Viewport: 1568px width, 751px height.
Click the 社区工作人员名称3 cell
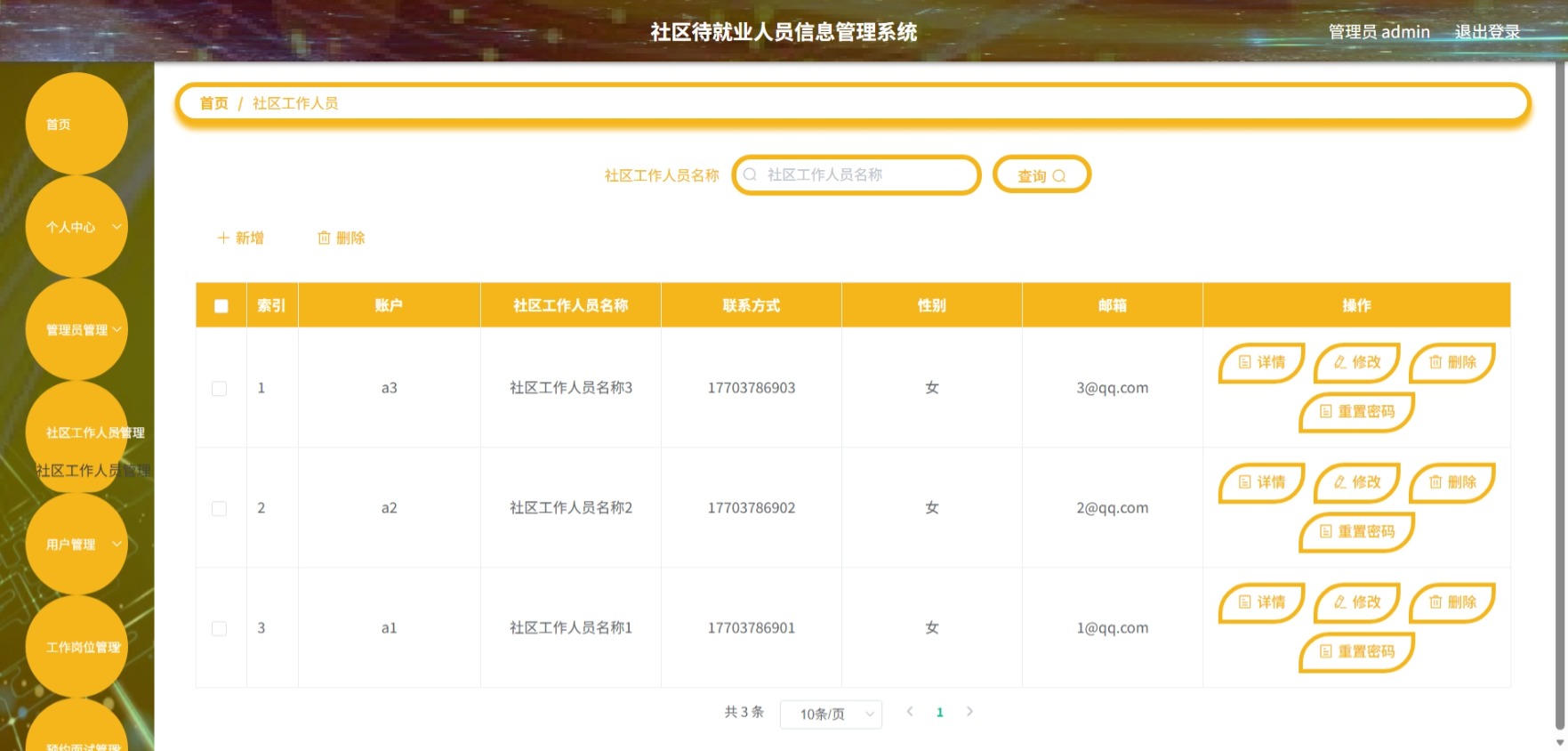click(571, 388)
